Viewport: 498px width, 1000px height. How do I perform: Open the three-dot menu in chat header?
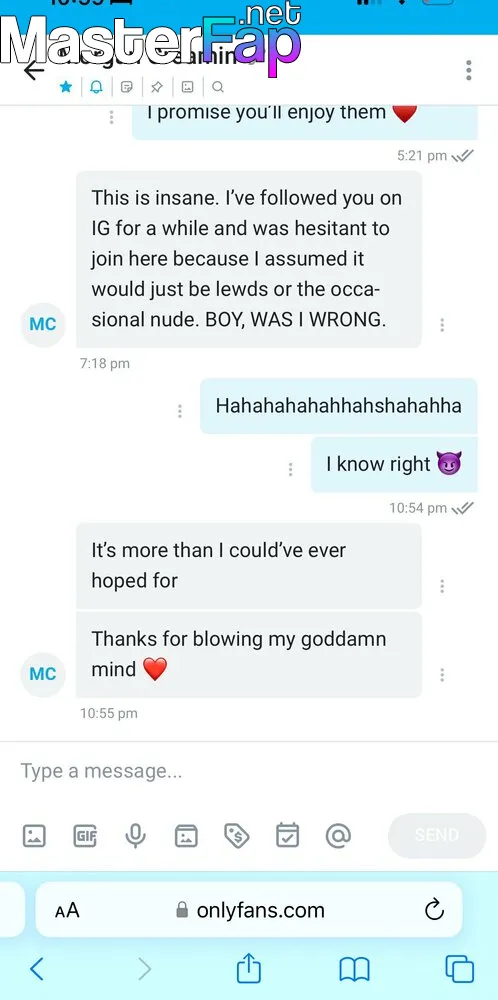coord(469,70)
